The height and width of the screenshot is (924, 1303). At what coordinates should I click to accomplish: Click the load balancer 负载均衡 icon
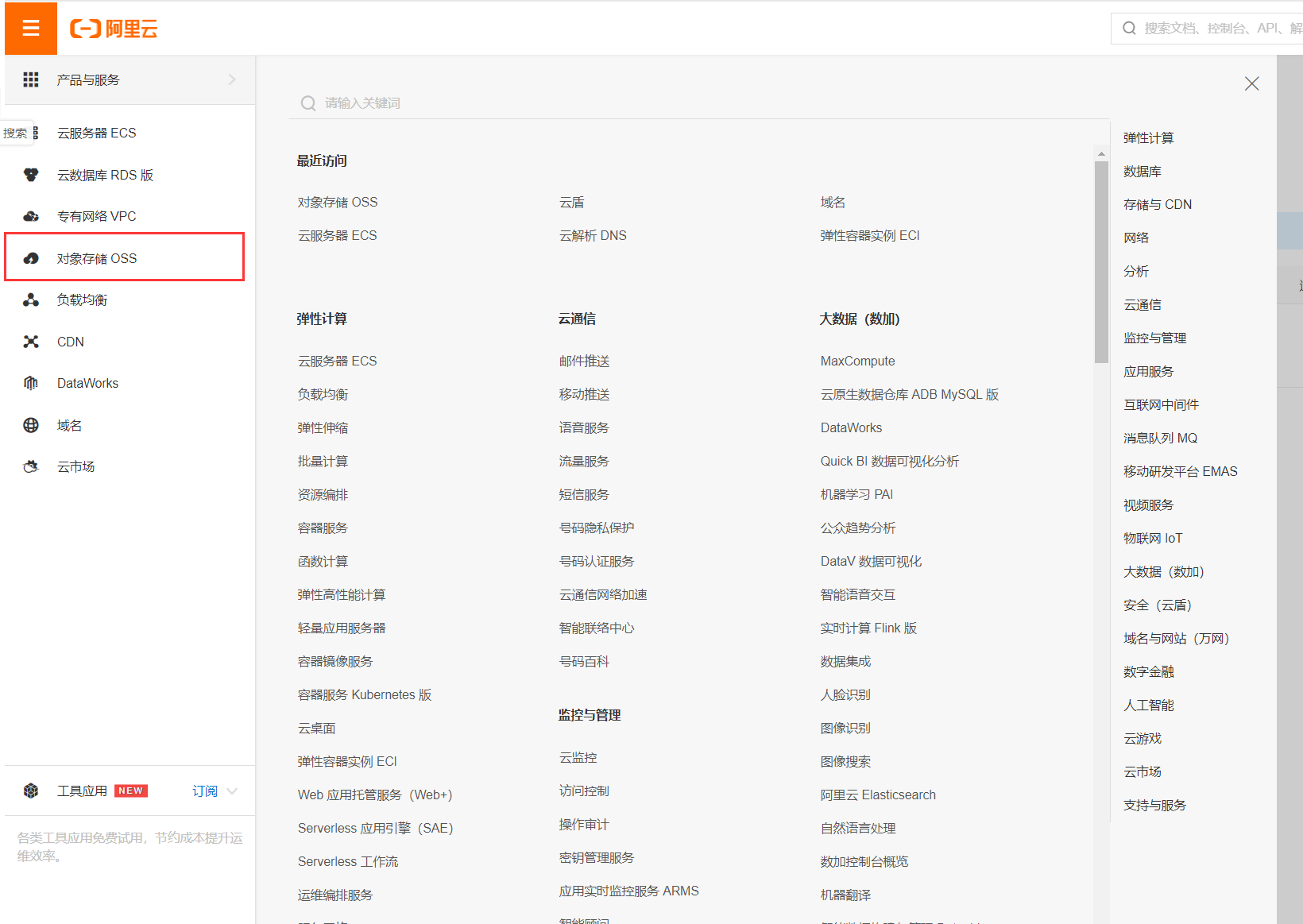(31, 300)
